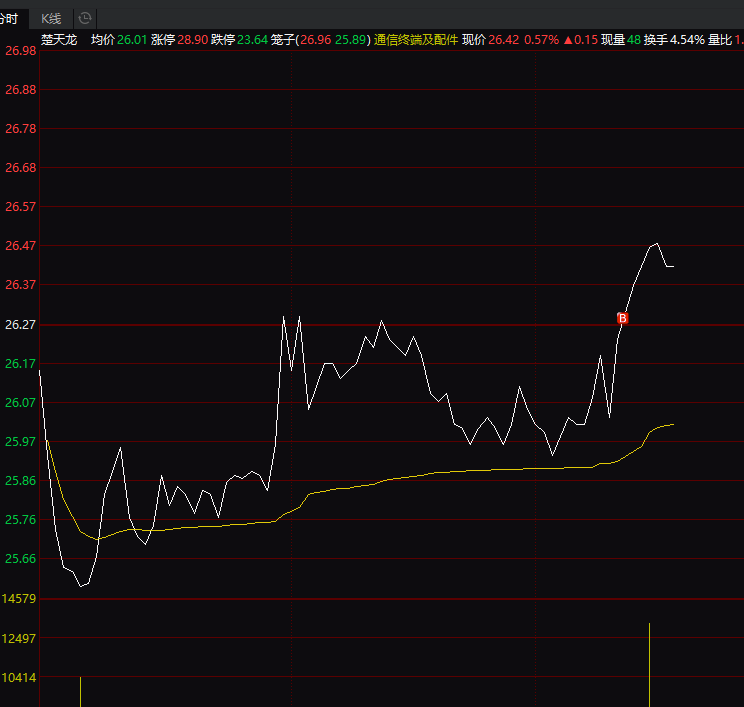This screenshot has height=707, width=744.
Task: Click y-axis label 26.88
Action: 20,90
